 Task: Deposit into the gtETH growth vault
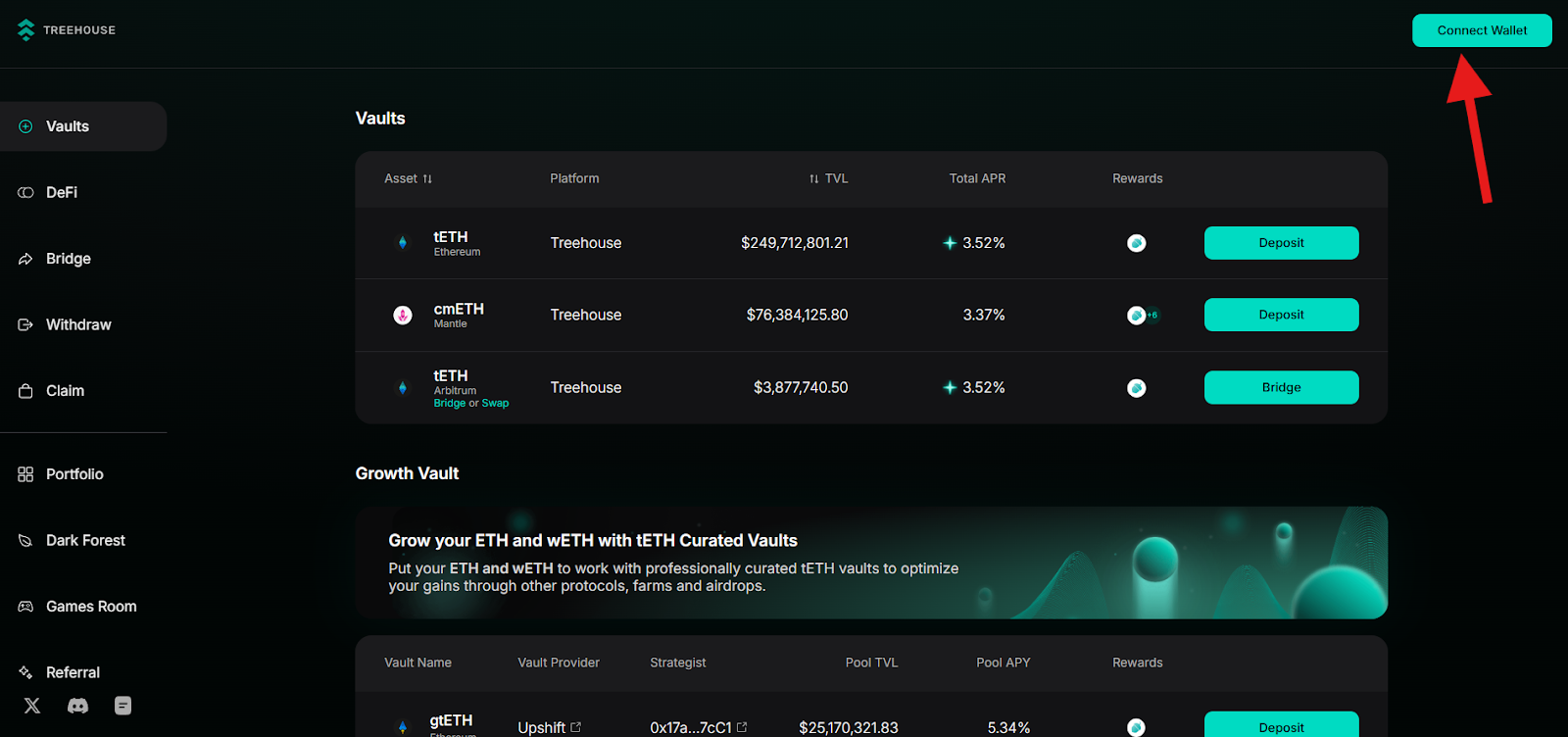point(1281,725)
